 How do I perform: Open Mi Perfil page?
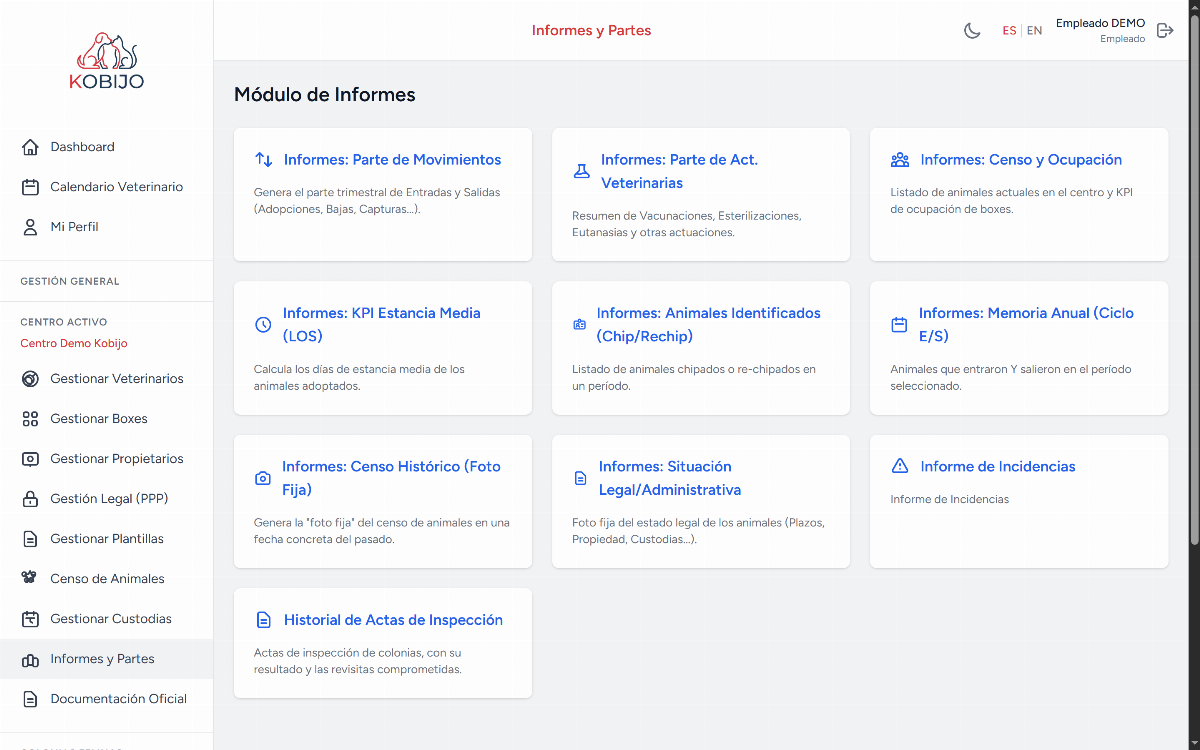[x=106, y=227]
